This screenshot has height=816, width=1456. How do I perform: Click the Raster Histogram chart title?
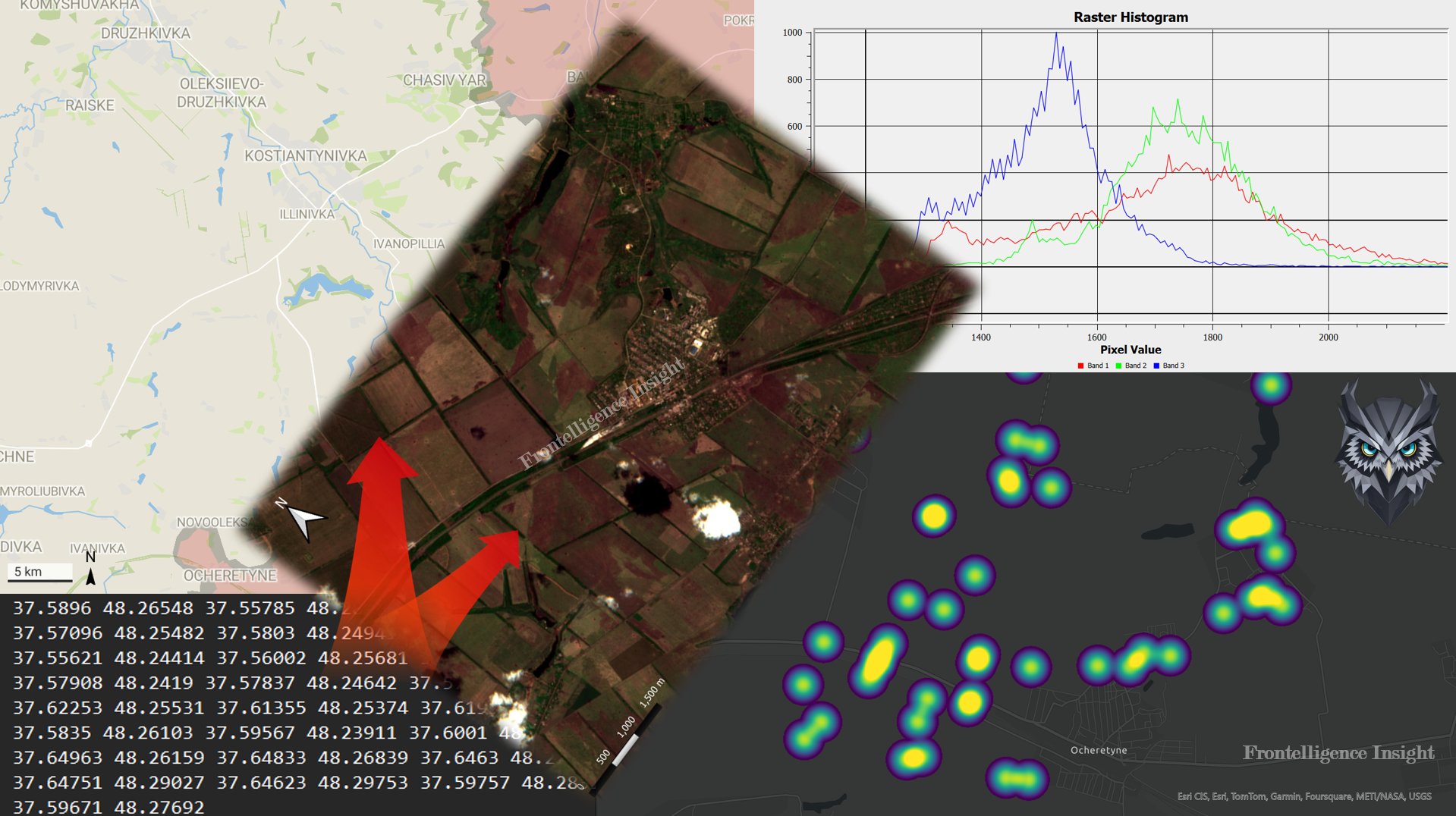(1130, 17)
